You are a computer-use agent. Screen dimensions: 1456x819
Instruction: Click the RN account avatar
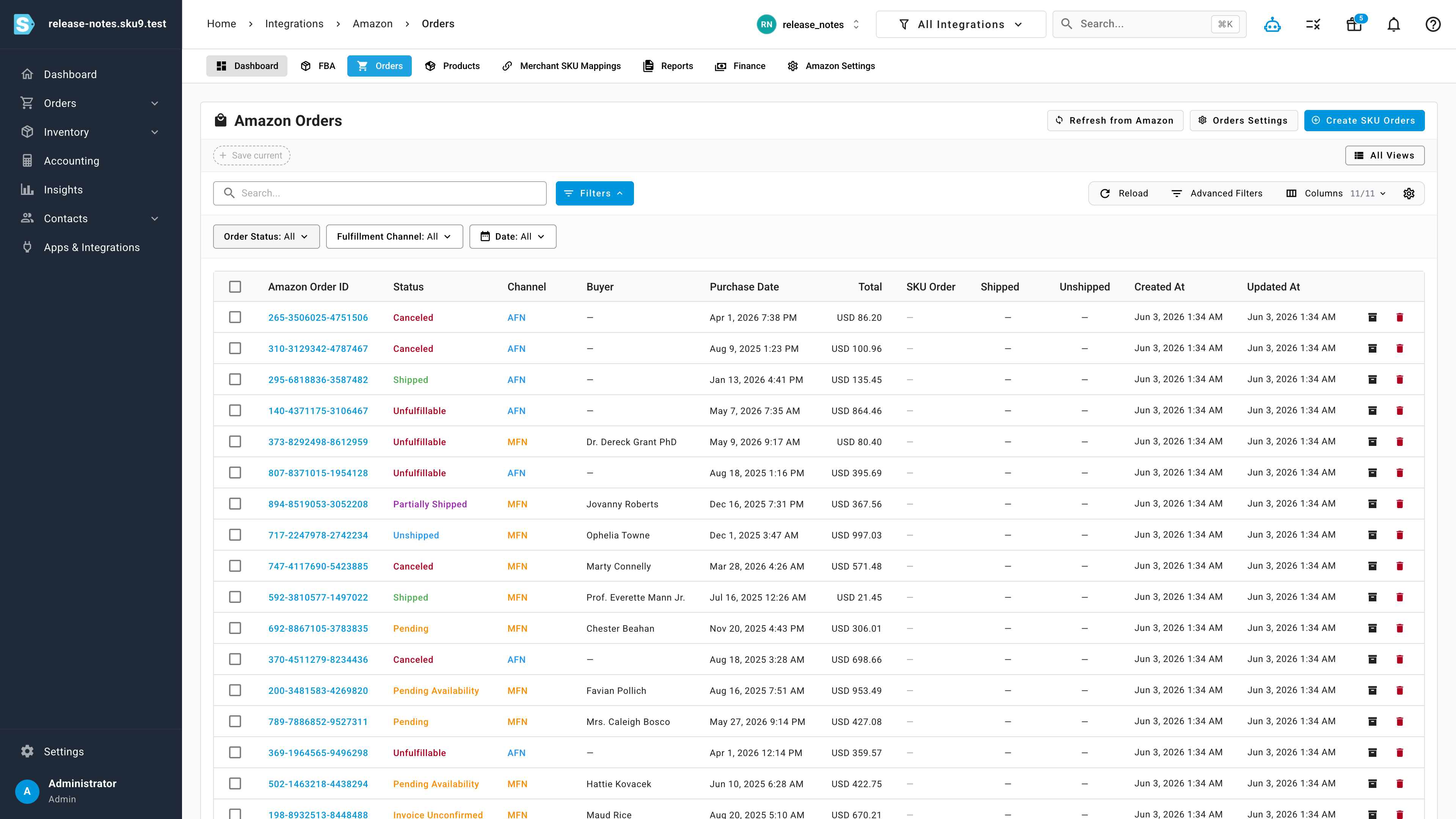tap(766, 24)
